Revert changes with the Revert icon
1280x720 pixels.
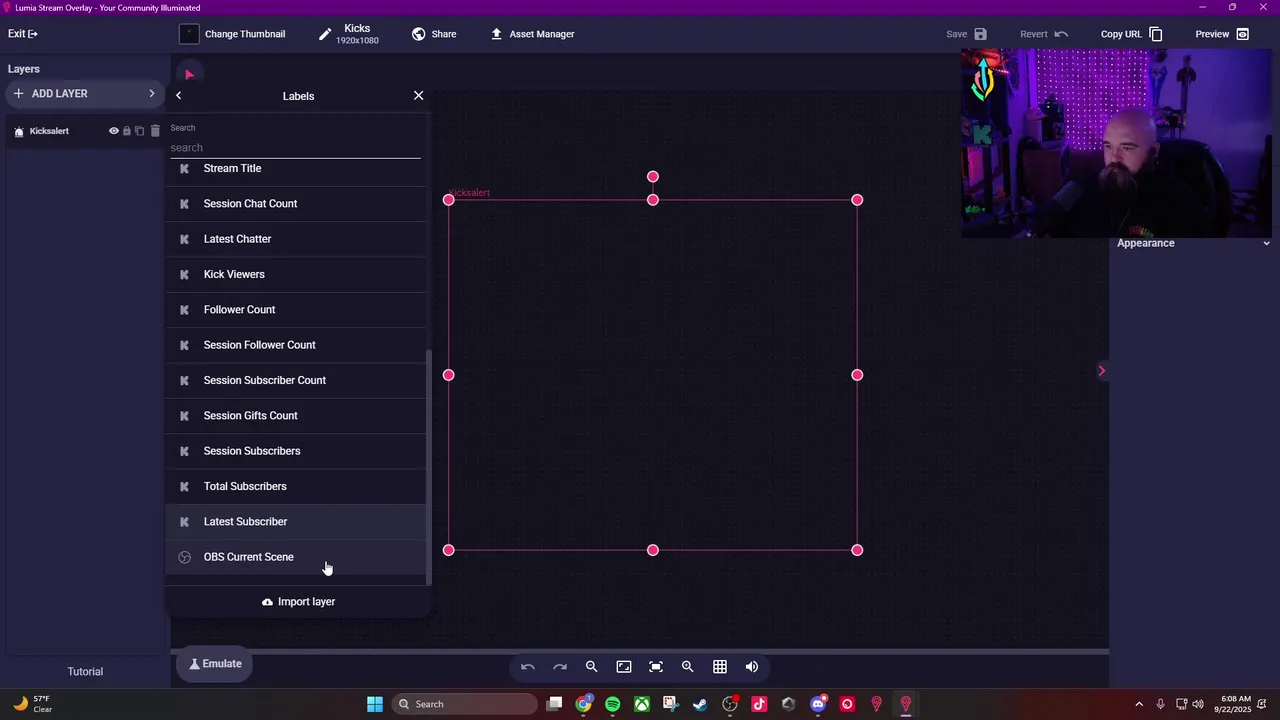pos(1061,34)
